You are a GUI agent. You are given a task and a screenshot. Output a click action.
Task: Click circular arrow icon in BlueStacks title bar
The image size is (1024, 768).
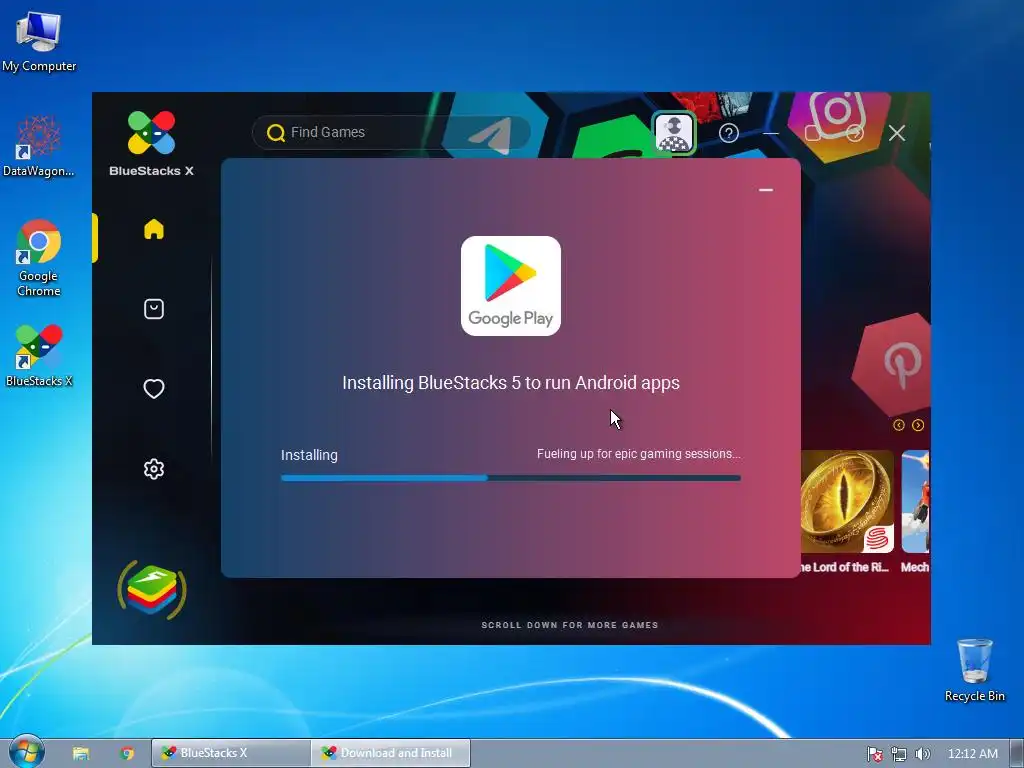click(x=855, y=133)
